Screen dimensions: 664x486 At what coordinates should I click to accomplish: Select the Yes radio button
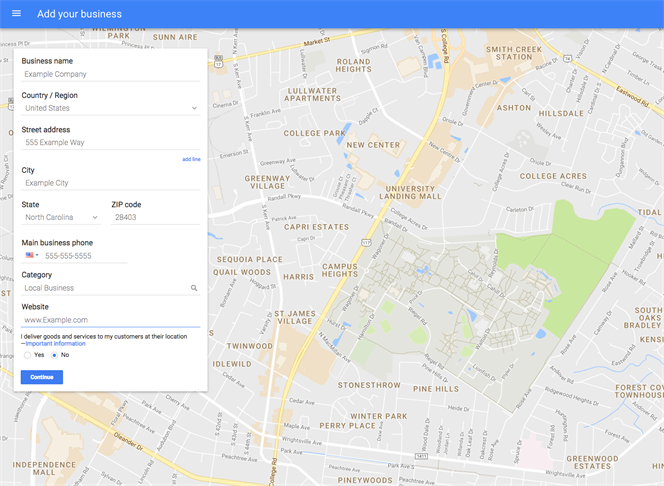28,355
